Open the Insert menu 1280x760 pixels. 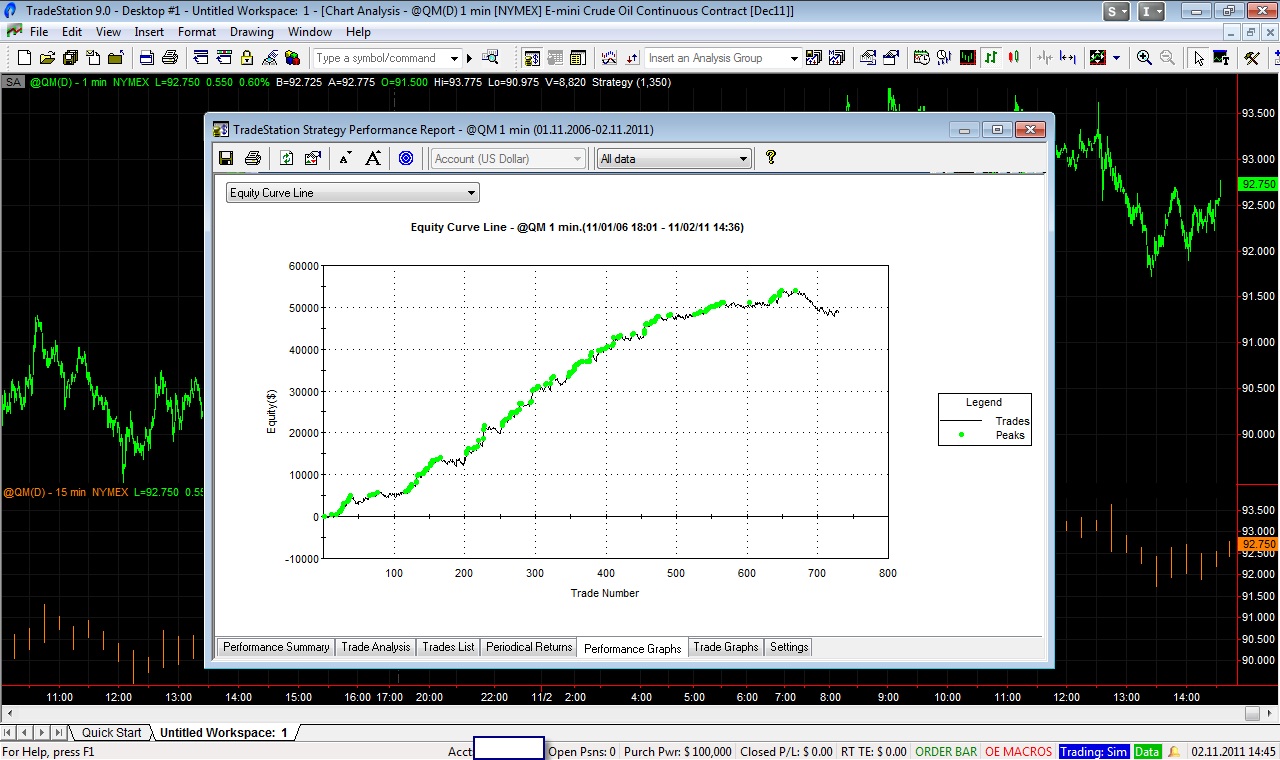pyautogui.click(x=149, y=32)
